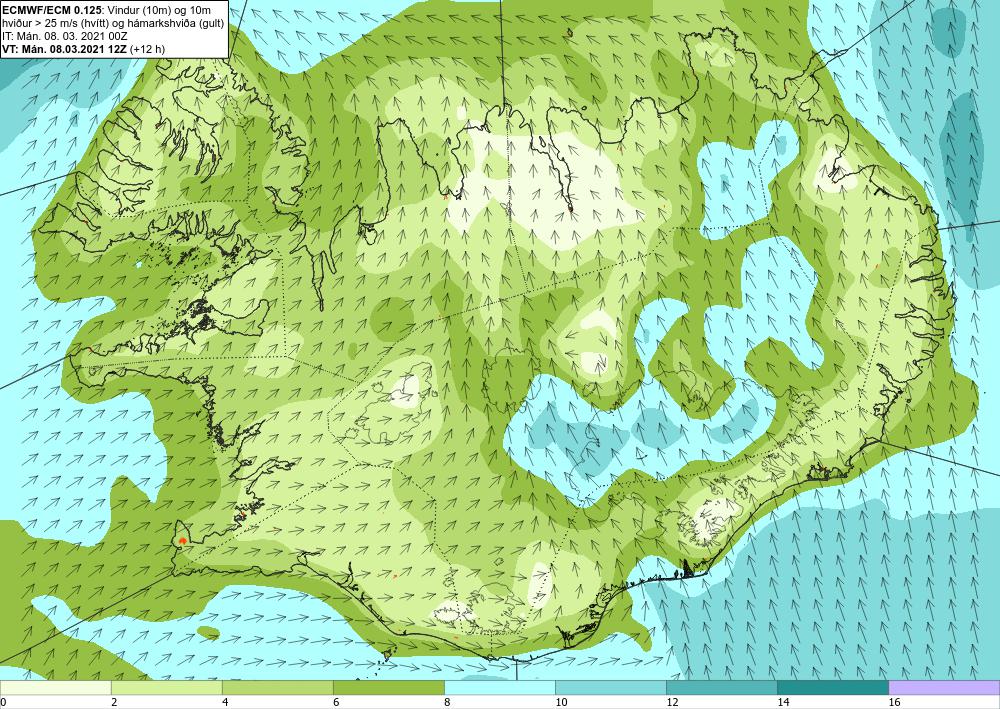
Task: Pick the teal 12–14 m/s legend swatch
Action: coord(722,687)
